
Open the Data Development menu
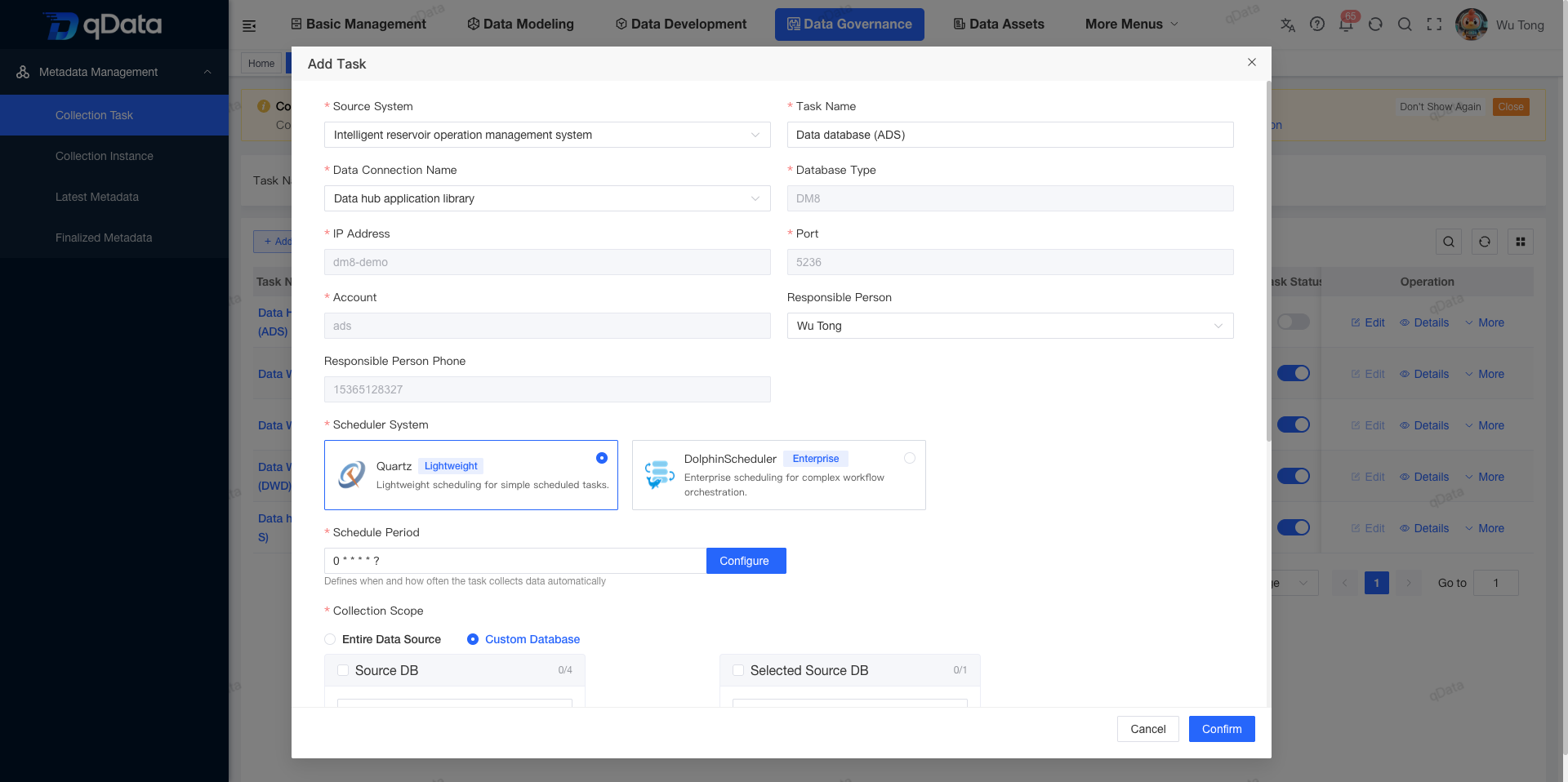681,24
